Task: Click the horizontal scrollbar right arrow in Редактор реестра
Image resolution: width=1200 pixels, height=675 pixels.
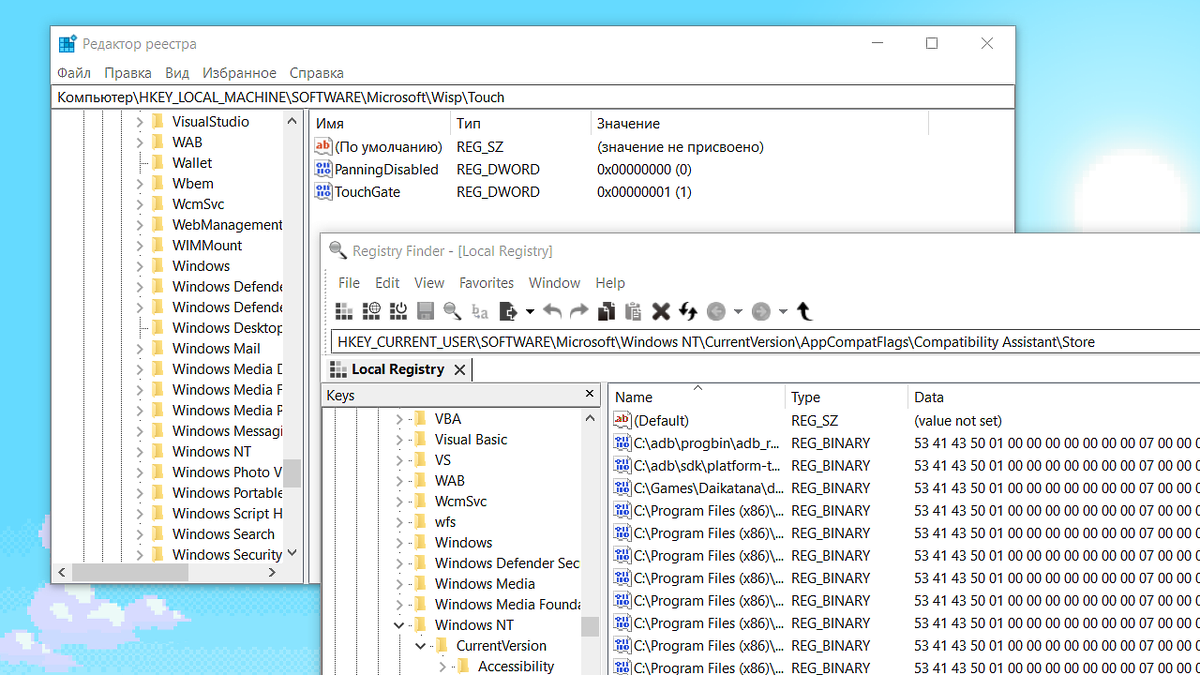Action: click(272, 573)
